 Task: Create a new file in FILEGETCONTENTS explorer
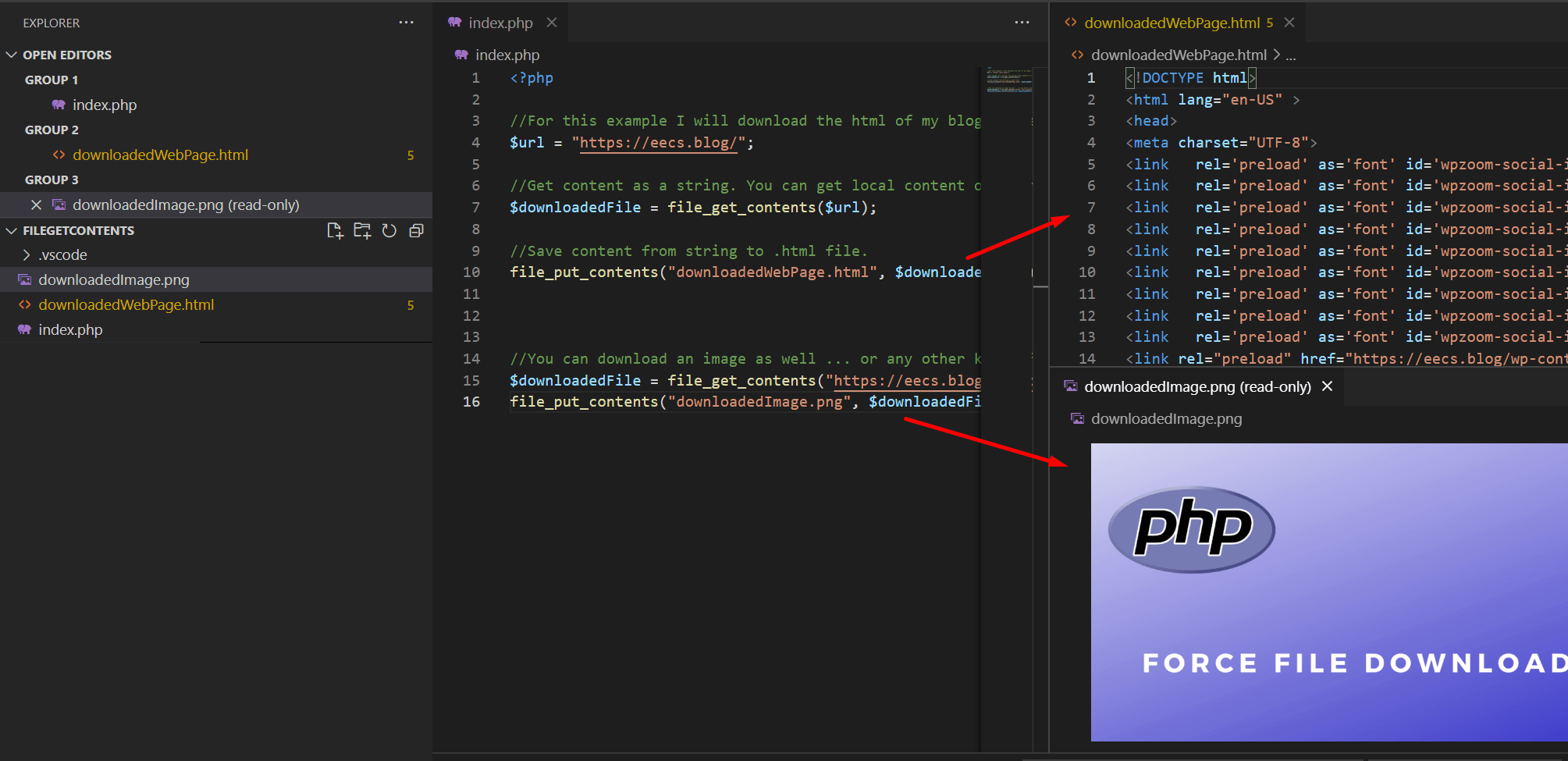(336, 230)
